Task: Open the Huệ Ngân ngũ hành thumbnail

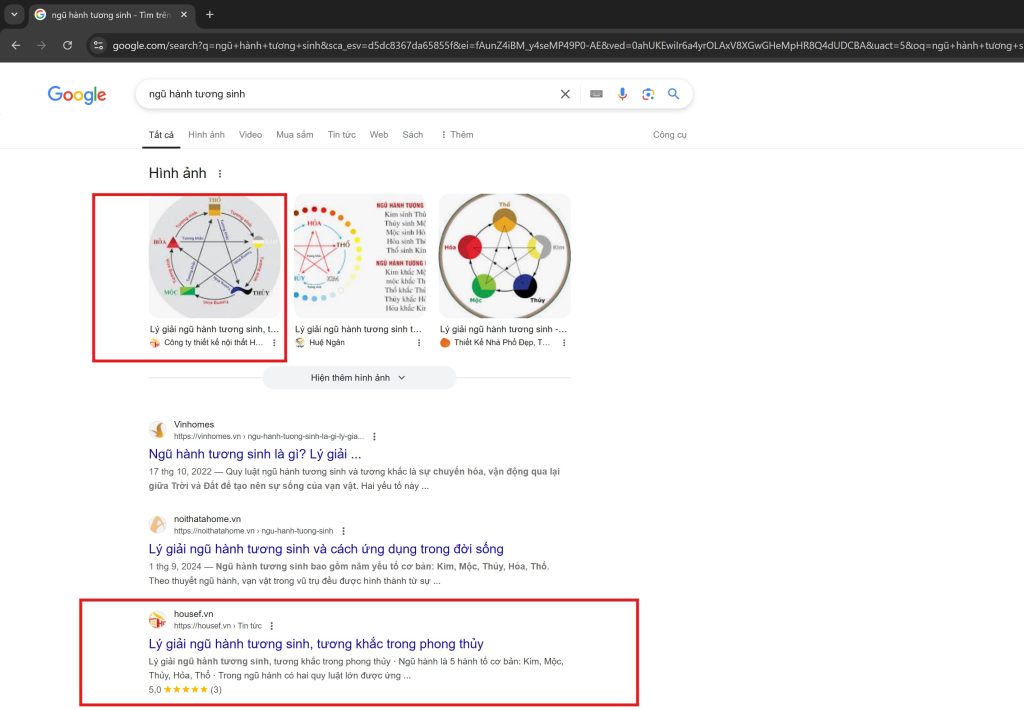Action: click(360, 256)
